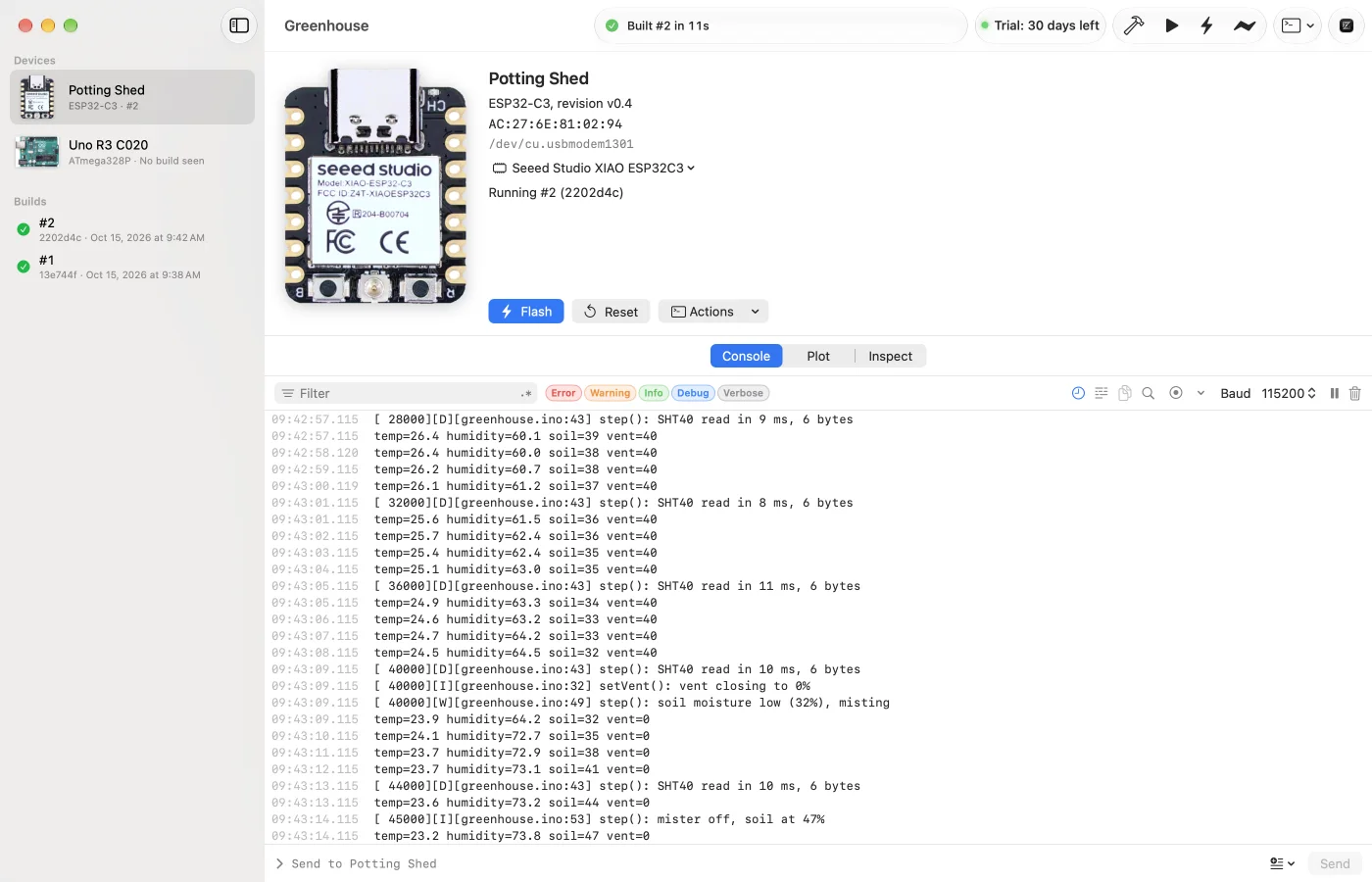The image size is (1372, 882).
Task: Select build #1 13e744f in sidebar
Action: pyautogui.click(x=132, y=267)
